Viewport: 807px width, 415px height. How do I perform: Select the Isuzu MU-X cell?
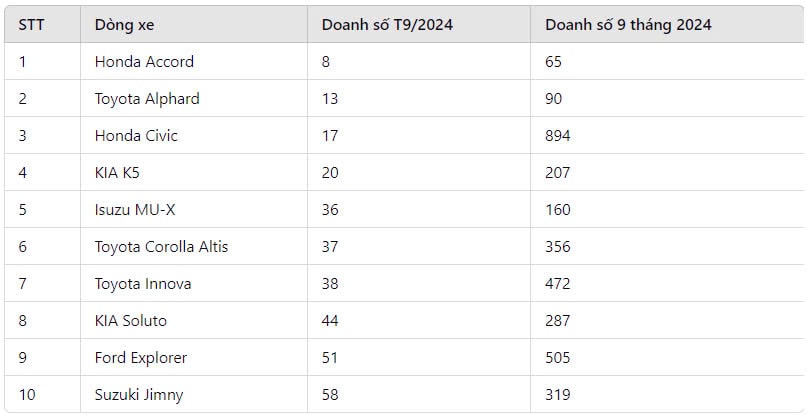point(194,210)
